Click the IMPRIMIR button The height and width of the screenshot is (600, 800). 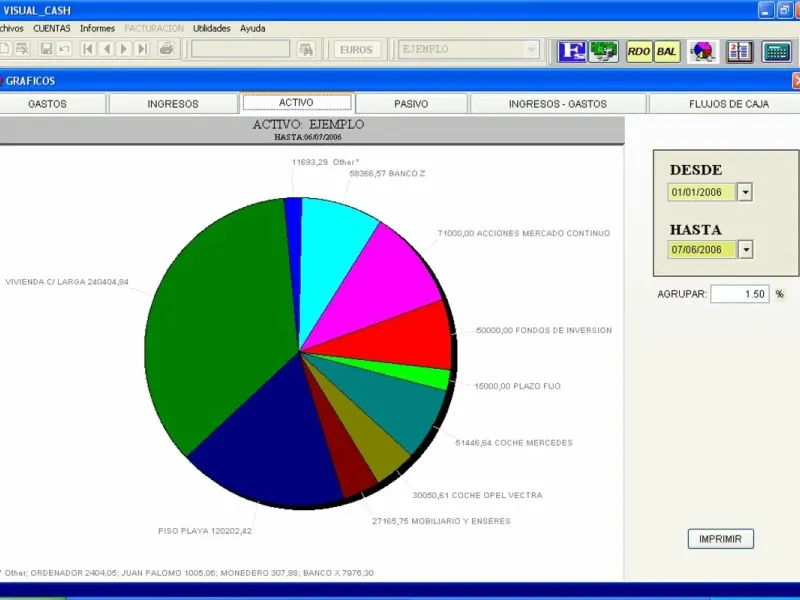point(720,539)
